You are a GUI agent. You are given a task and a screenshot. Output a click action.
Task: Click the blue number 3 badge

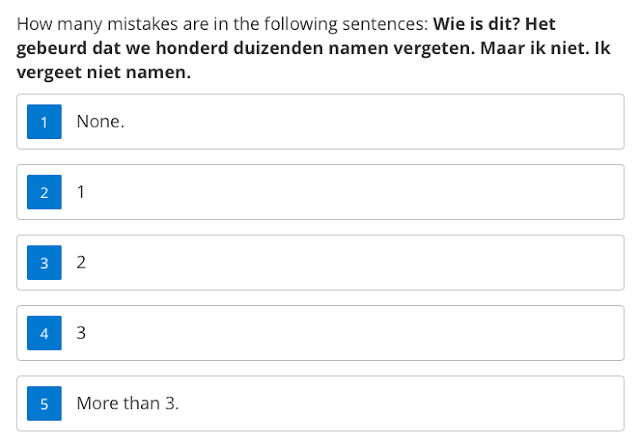pyautogui.click(x=44, y=263)
